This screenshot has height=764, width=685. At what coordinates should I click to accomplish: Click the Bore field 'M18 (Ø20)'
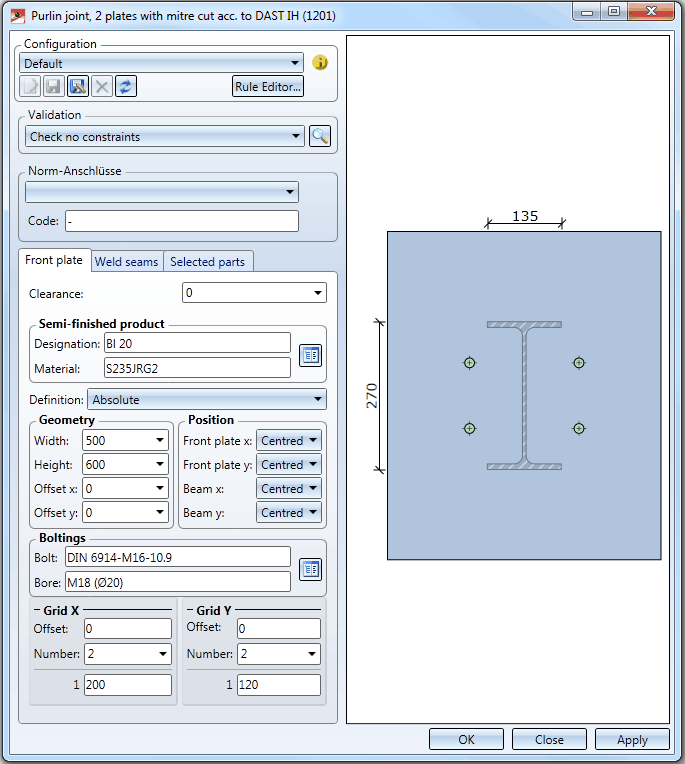point(178,582)
